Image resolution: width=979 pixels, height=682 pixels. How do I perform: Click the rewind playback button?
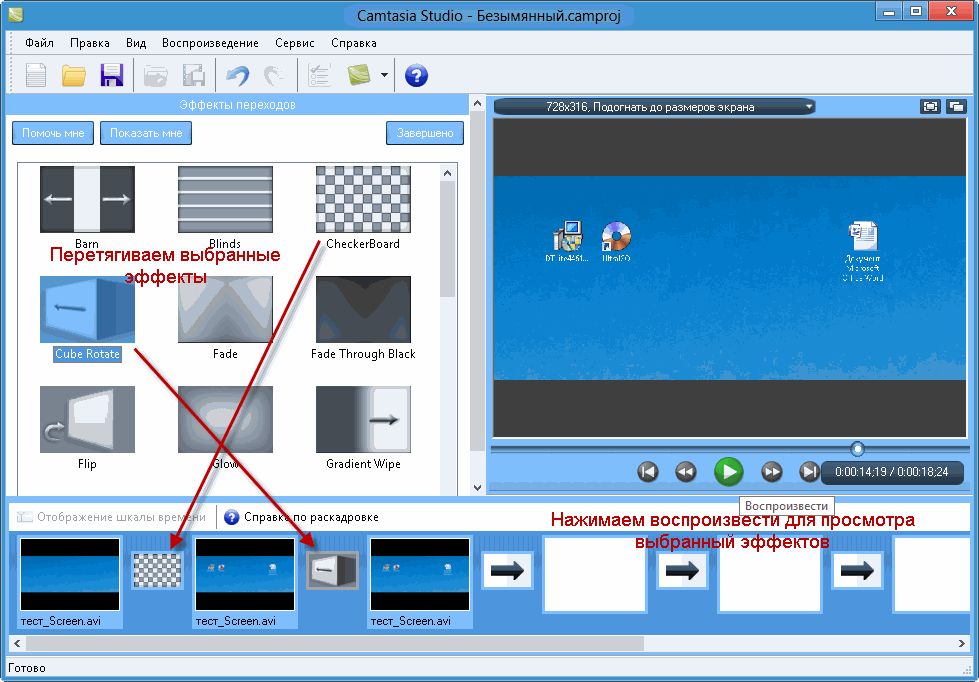point(686,472)
